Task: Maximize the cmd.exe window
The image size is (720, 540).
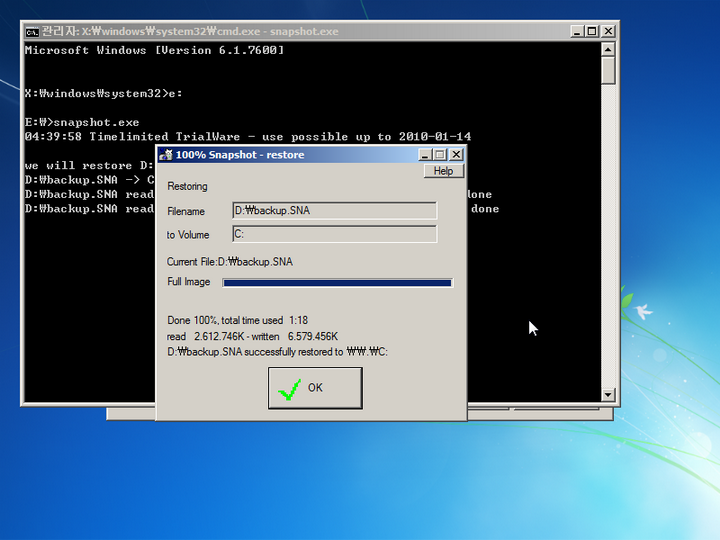Action: [x=592, y=31]
